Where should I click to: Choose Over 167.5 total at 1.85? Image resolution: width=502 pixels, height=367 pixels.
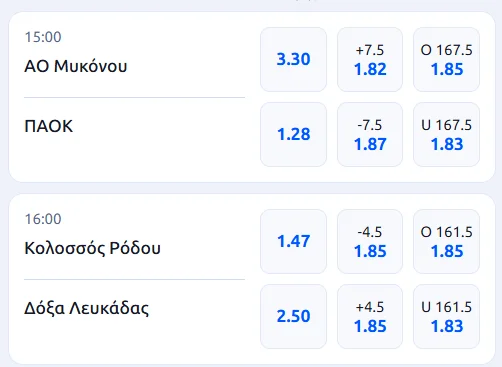coord(447,59)
